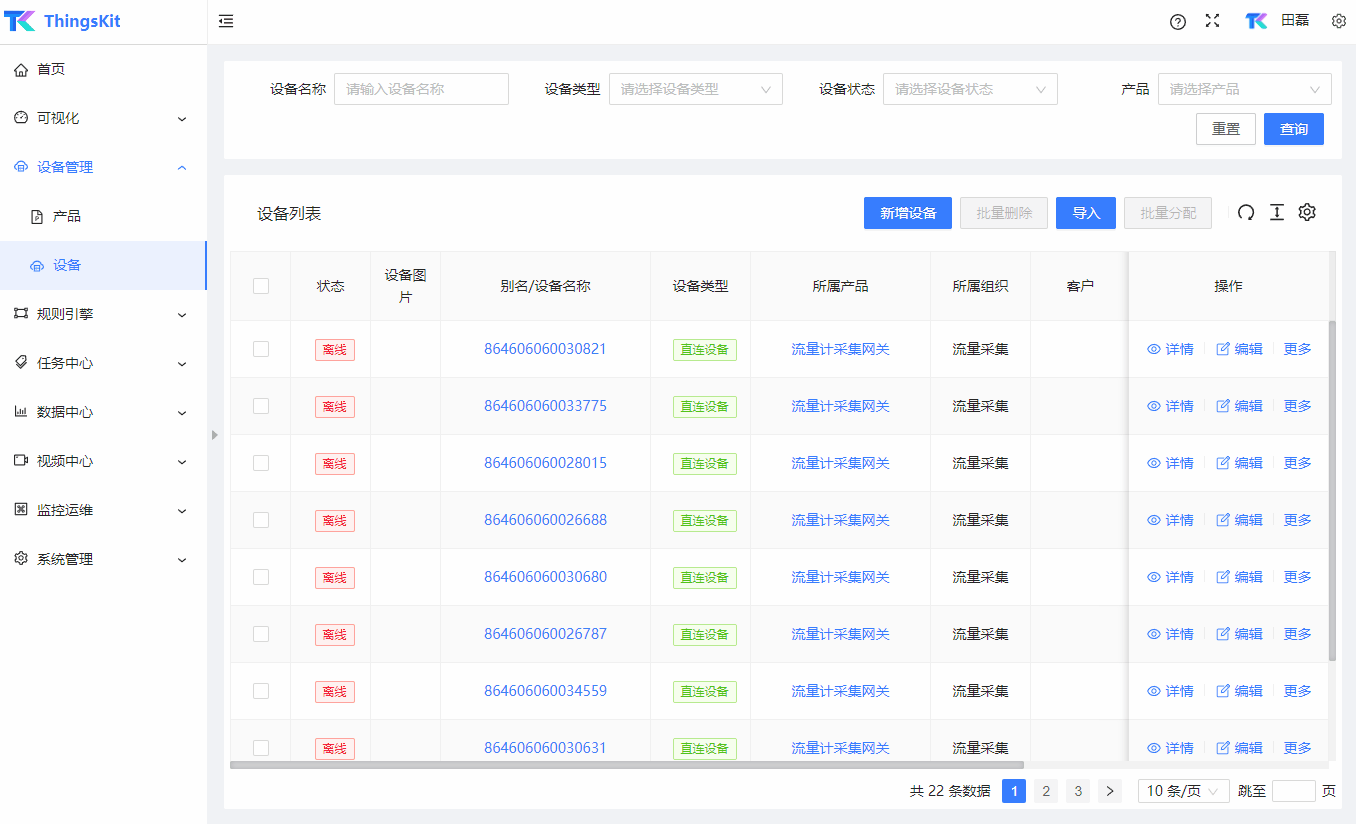Open the 设备状态 dropdown filter
The image size is (1356, 824).
[x=969, y=89]
